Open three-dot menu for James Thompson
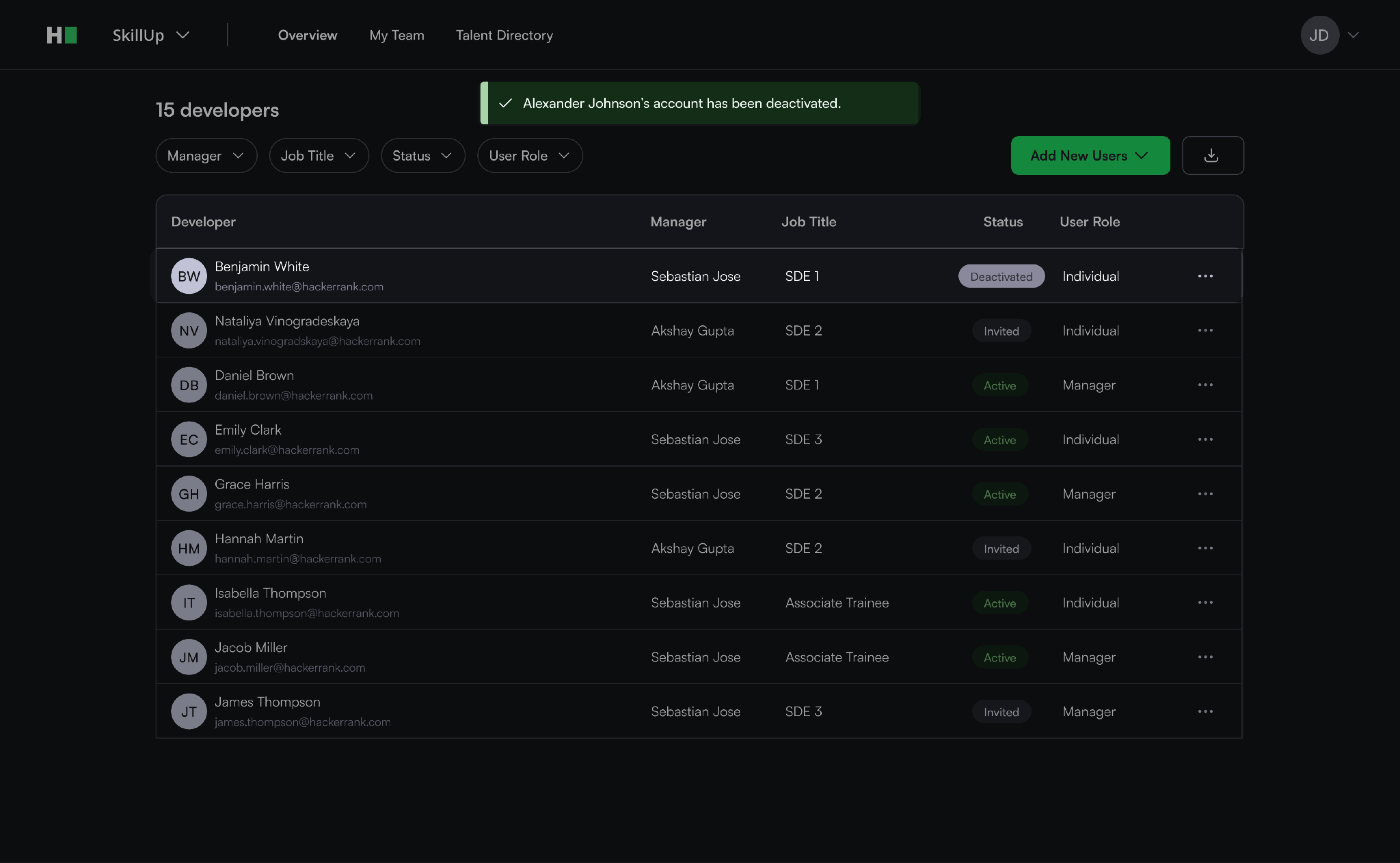 pos(1205,712)
